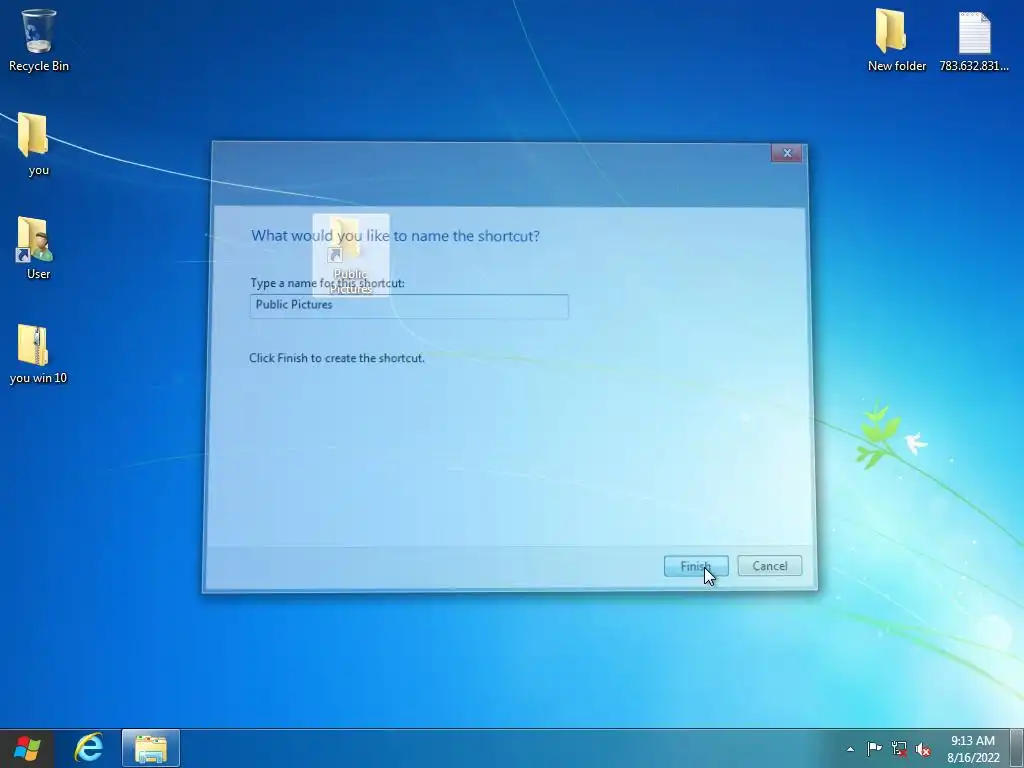
Task: Open the Windows Start menu
Action: click(x=27, y=748)
